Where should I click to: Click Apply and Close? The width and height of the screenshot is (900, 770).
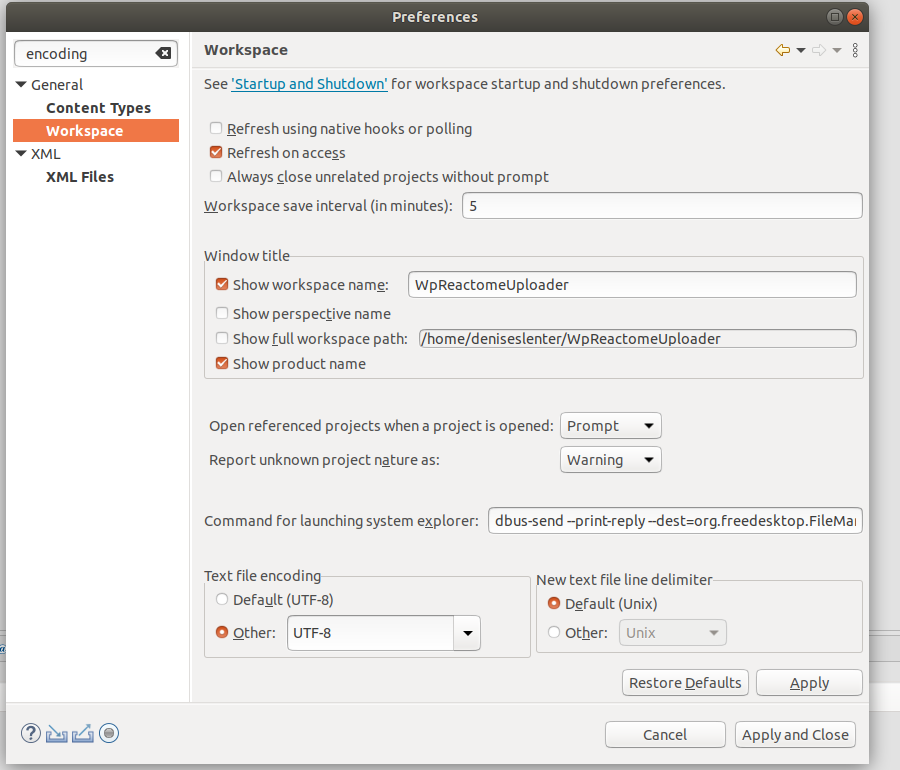(796, 734)
